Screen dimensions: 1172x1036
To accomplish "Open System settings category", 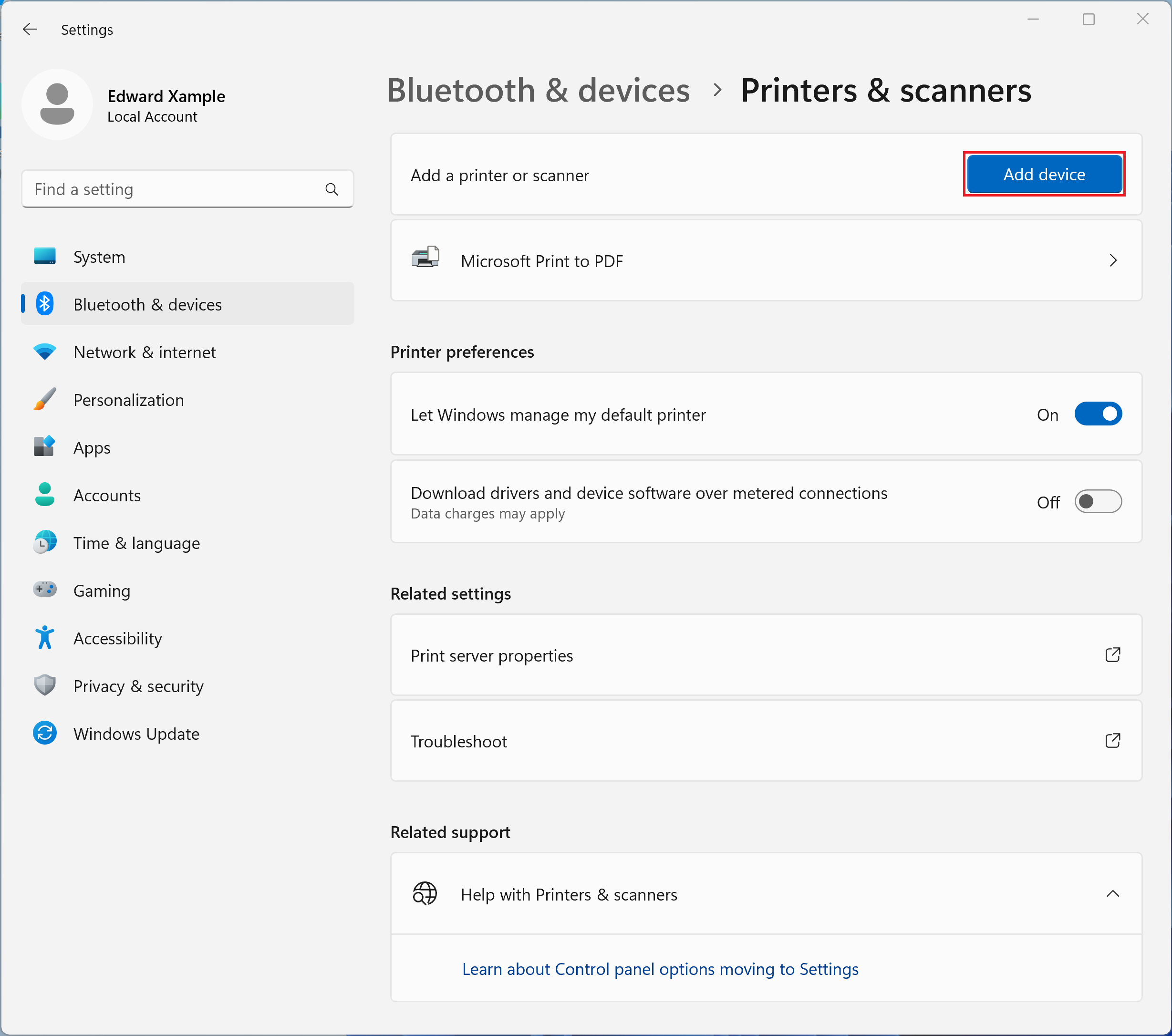I will 187,256.
